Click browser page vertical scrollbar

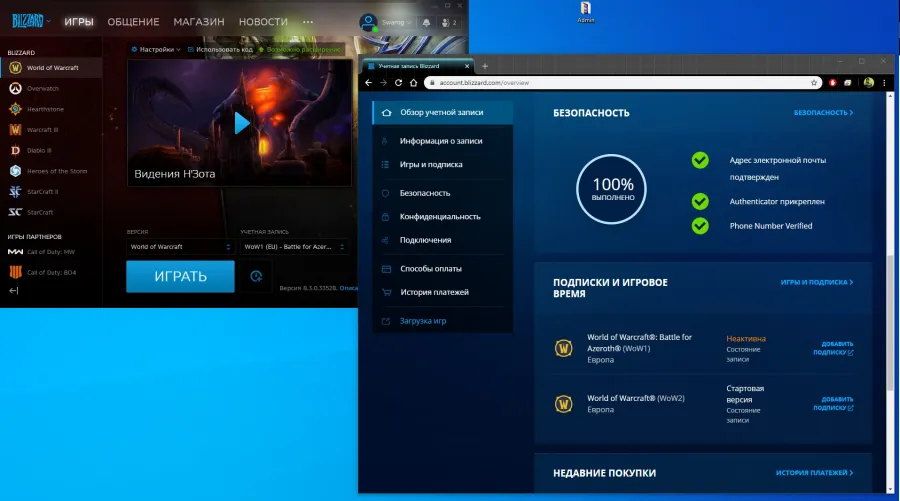tap(890, 321)
